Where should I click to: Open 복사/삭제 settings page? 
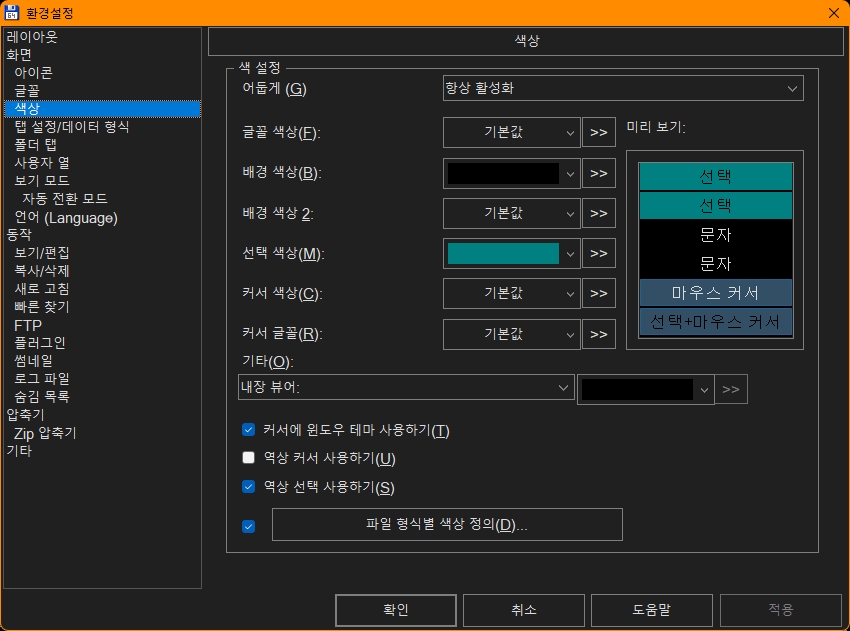[42, 271]
